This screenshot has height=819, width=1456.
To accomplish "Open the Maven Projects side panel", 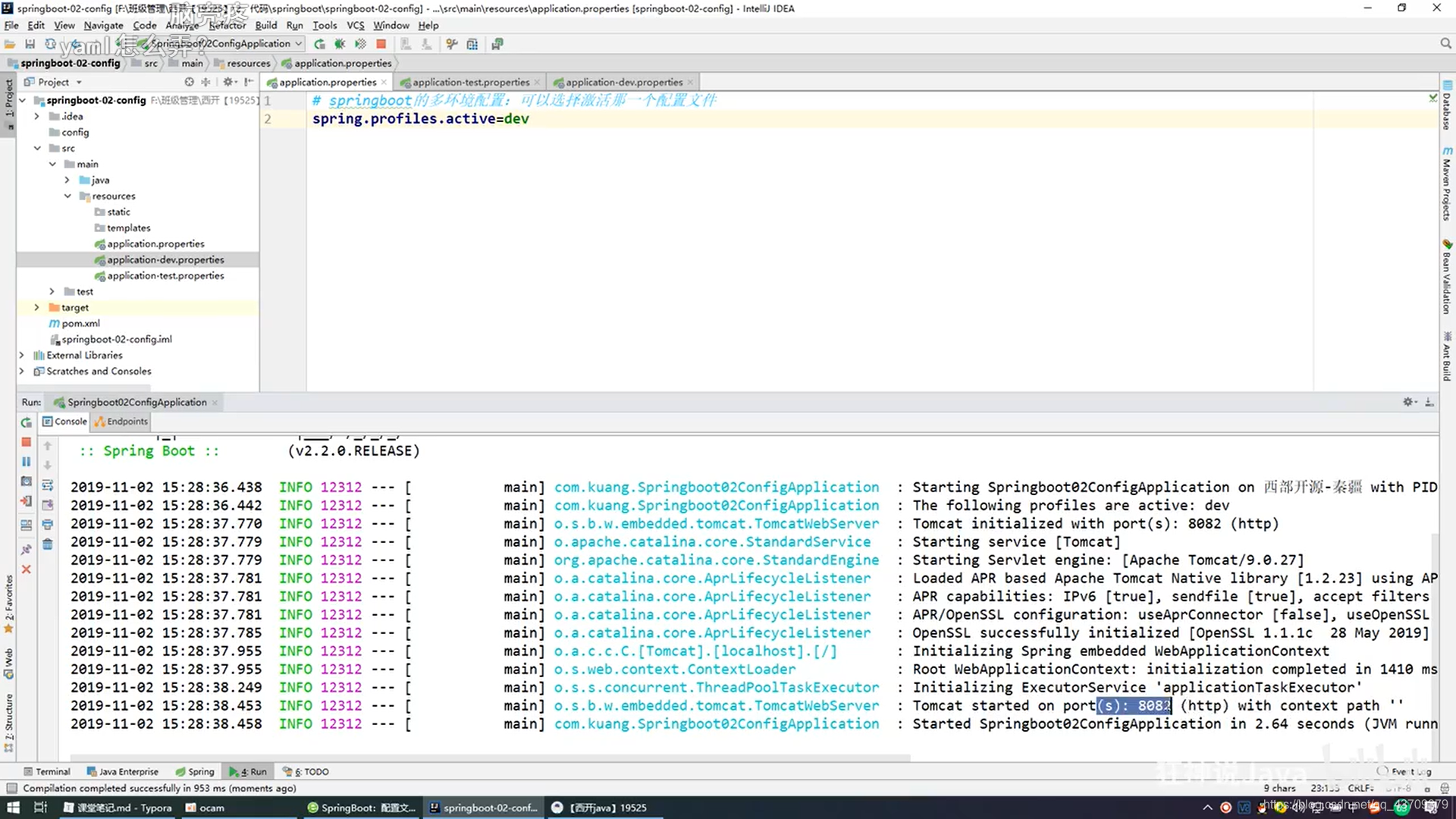I will (x=1447, y=184).
